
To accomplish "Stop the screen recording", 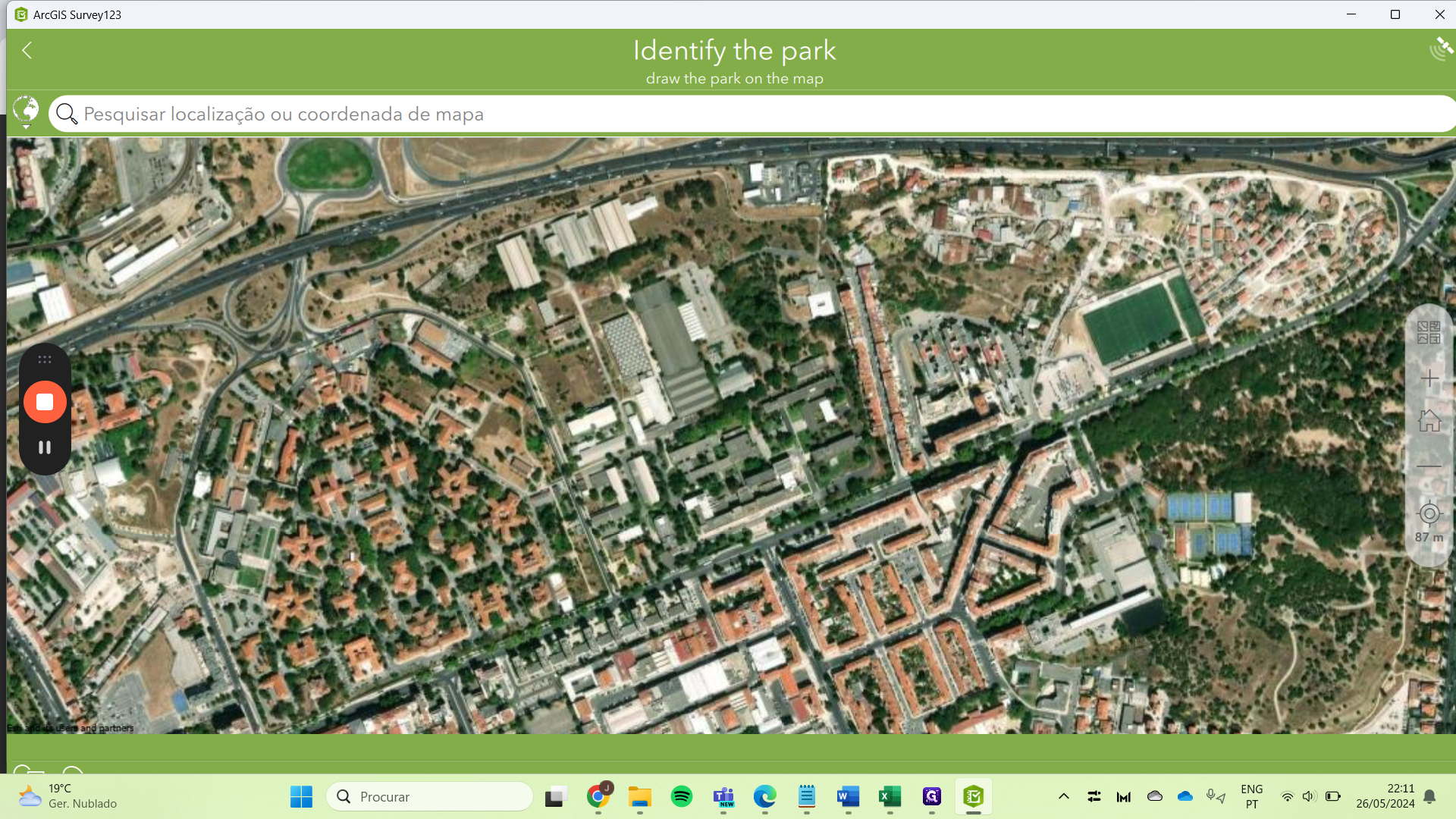I will click(45, 402).
